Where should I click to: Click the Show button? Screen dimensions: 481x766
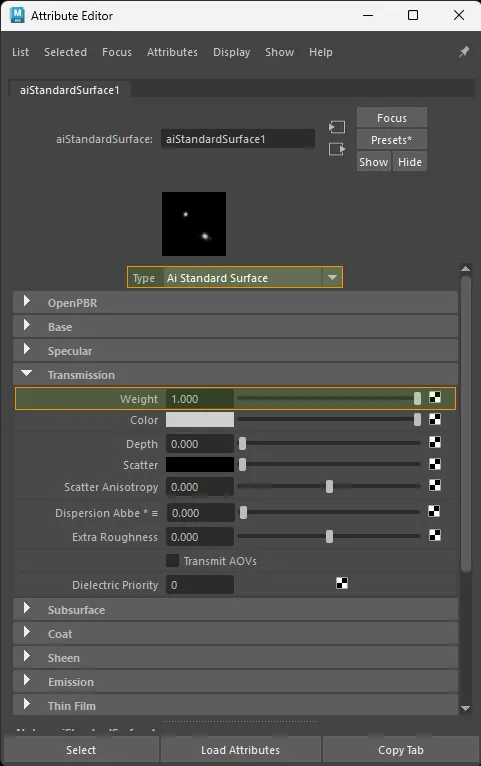[x=374, y=162]
